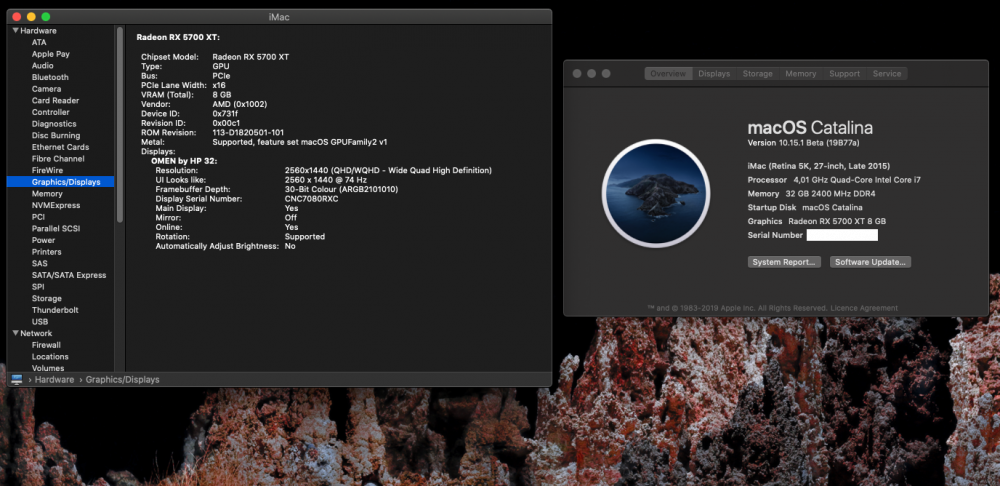
Task: Click the Radeon RX 5700 XT heading
Action: coord(178,38)
